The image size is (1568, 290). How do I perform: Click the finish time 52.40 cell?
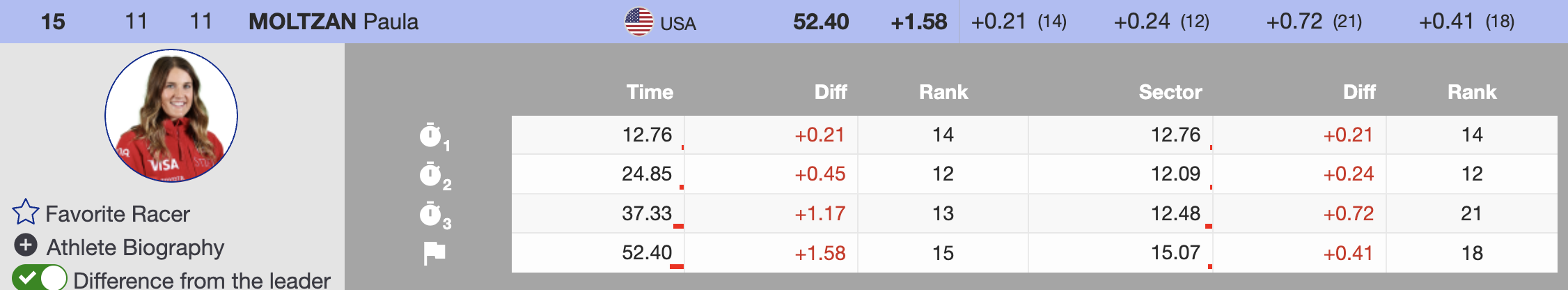(x=647, y=252)
